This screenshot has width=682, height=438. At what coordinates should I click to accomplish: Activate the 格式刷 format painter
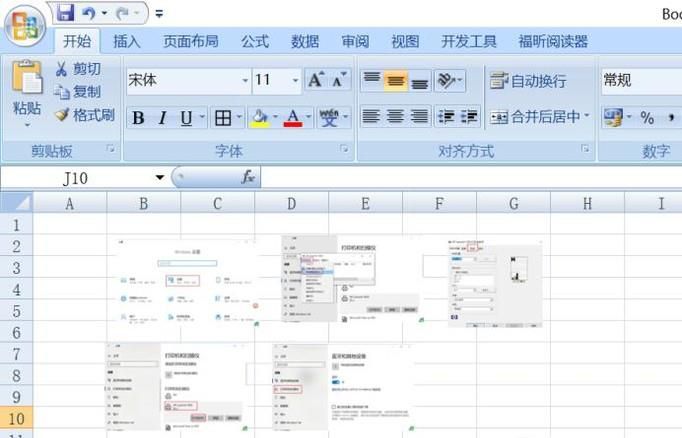pyautogui.click(x=85, y=115)
